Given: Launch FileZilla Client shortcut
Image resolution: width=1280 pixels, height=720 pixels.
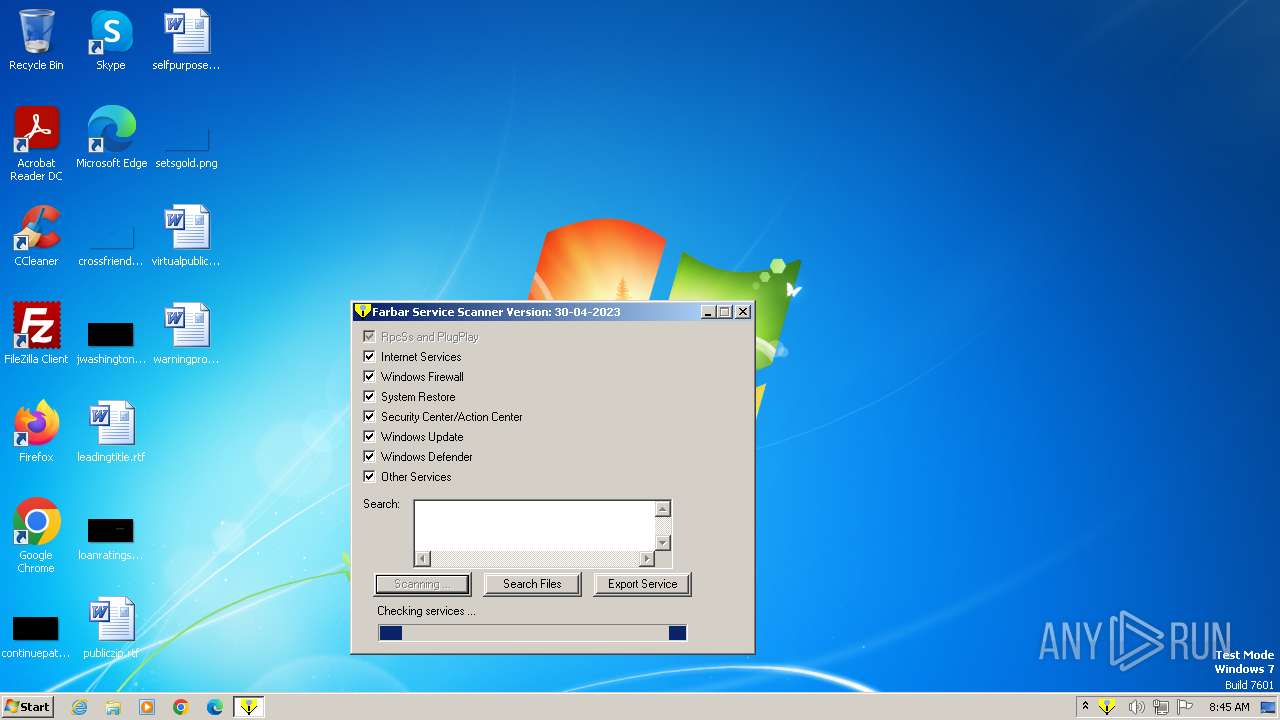Looking at the screenshot, I should [36, 334].
